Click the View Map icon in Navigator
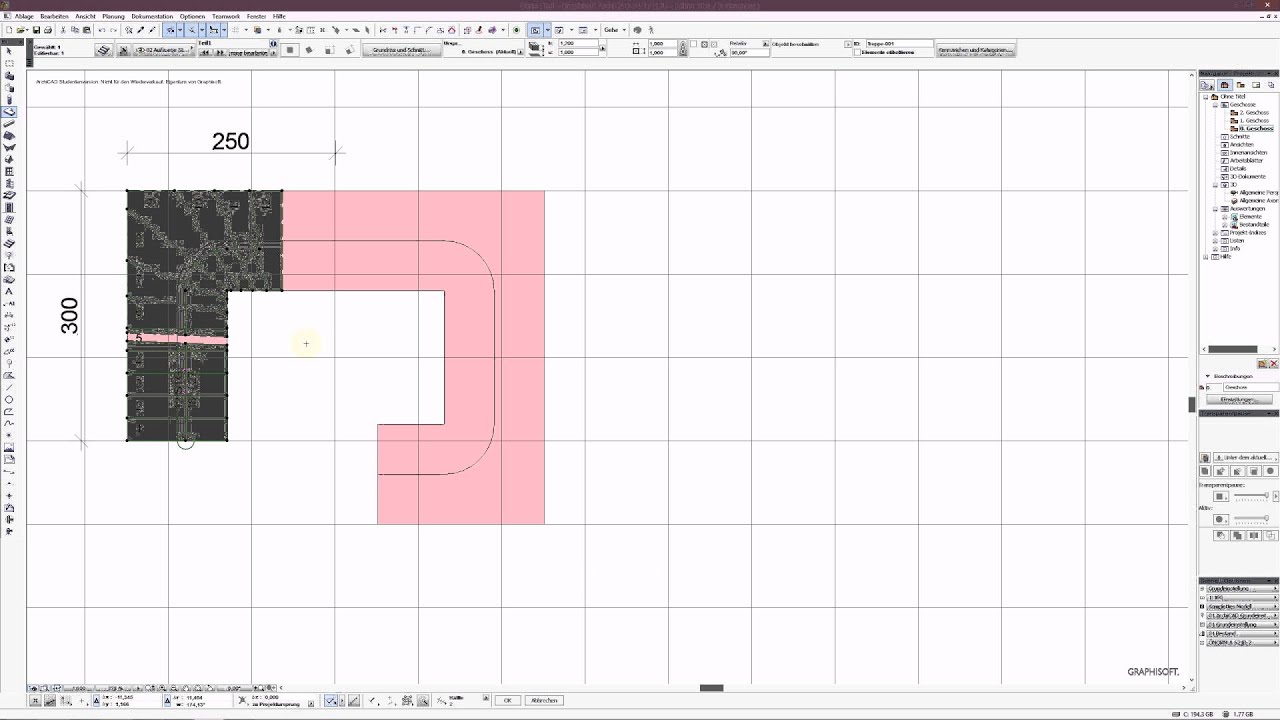1280x720 pixels. point(1240,85)
